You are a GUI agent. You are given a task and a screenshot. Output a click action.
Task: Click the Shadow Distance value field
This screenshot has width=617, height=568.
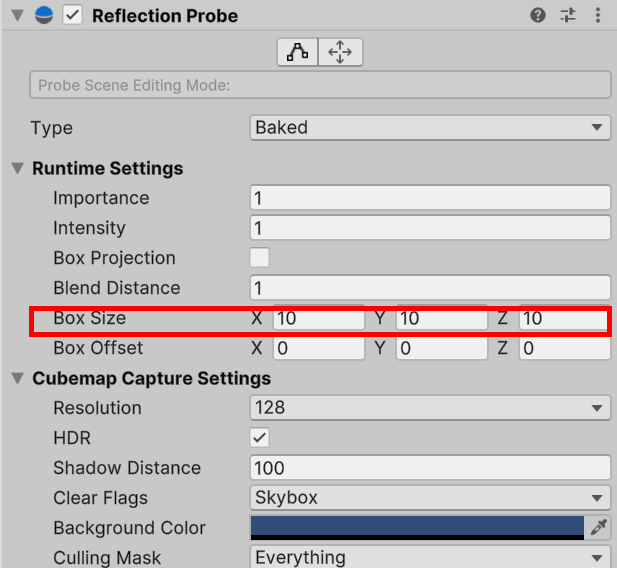pos(430,468)
